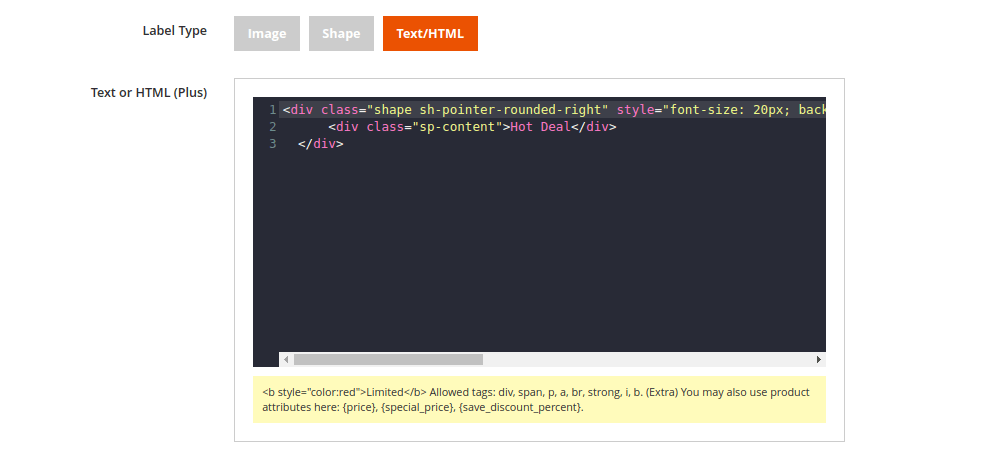
Task: Click the "sp-content" class value in code
Action: click(x=457, y=126)
